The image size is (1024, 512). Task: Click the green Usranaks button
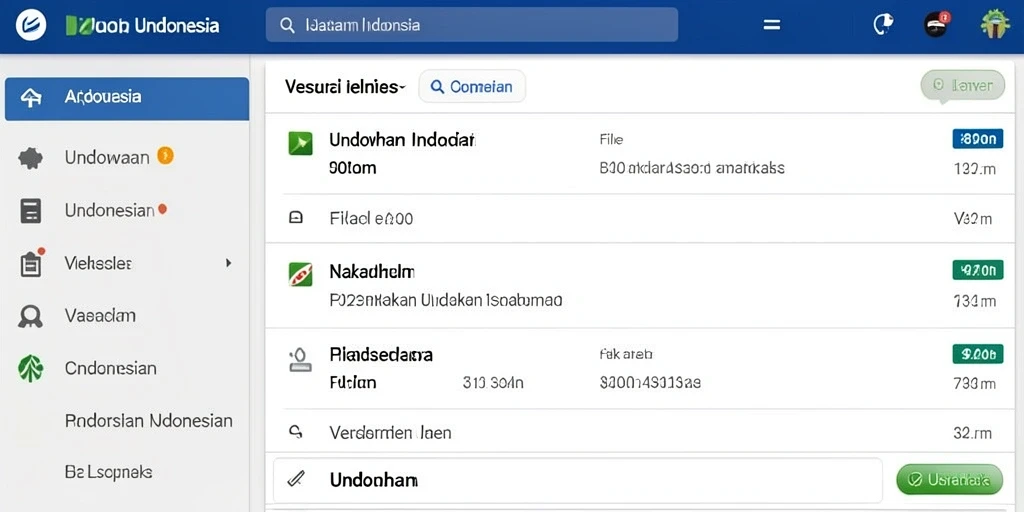(x=950, y=480)
